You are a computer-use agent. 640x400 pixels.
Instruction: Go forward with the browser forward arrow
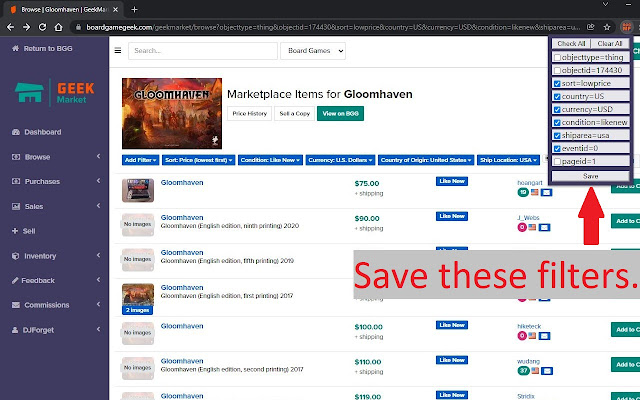tap(27, 27)
